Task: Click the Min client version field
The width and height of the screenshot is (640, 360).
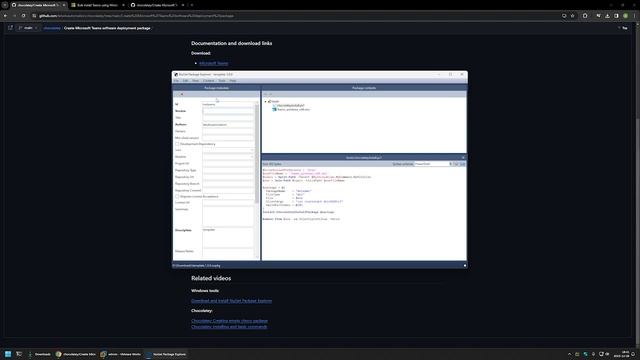Action: tap(228, 138)
